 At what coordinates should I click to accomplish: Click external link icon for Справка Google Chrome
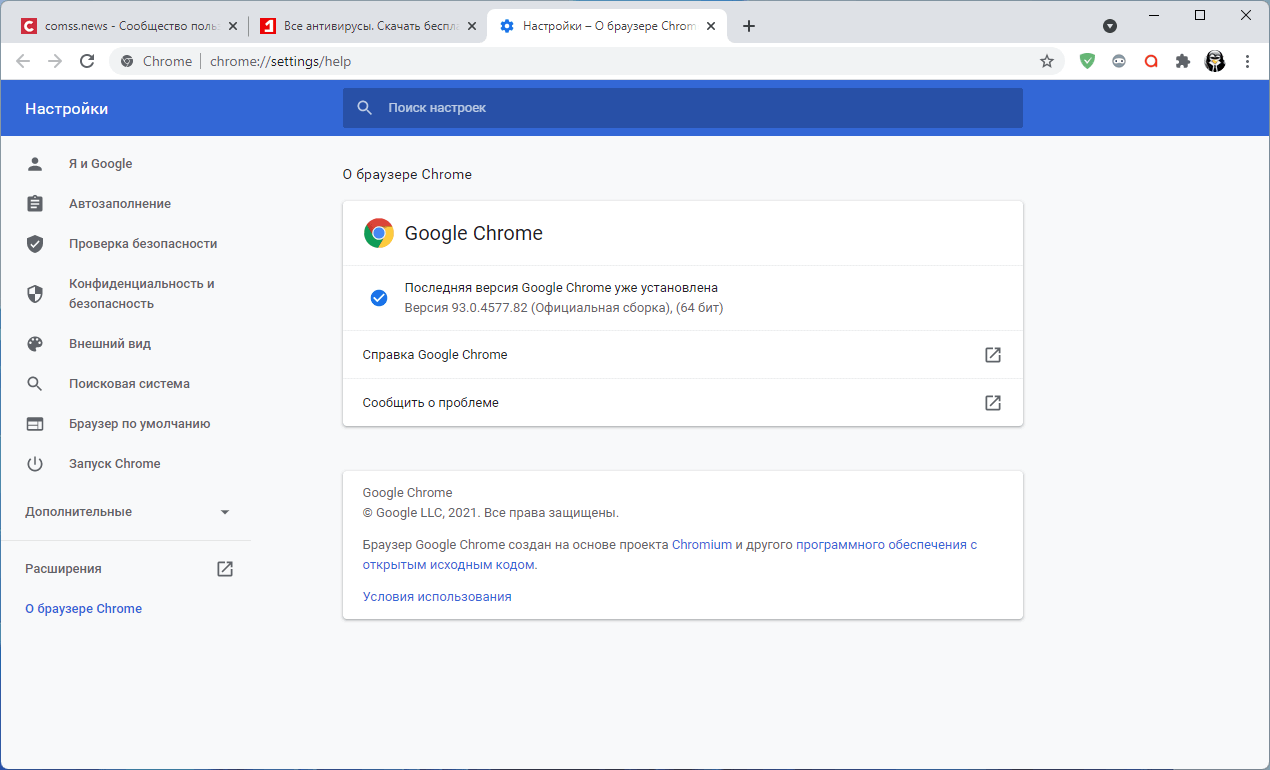tap(993, 355)
